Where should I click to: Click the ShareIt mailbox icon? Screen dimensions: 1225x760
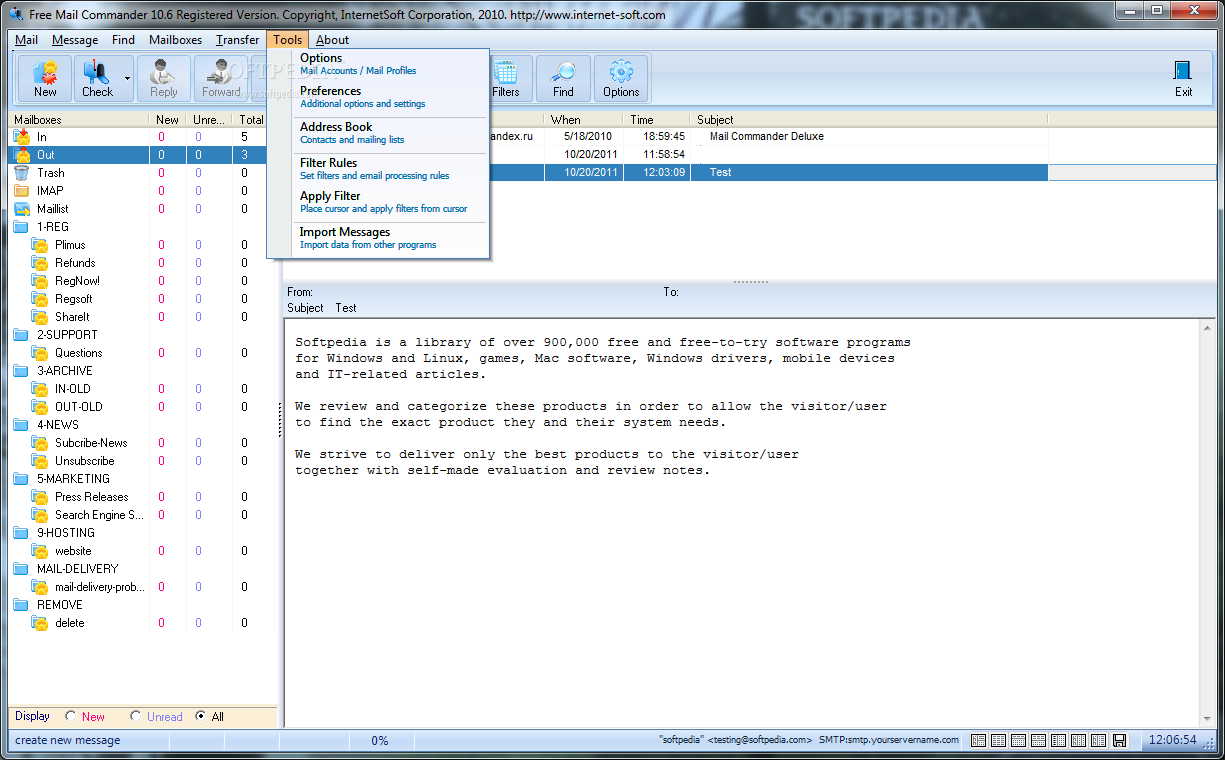39,317
